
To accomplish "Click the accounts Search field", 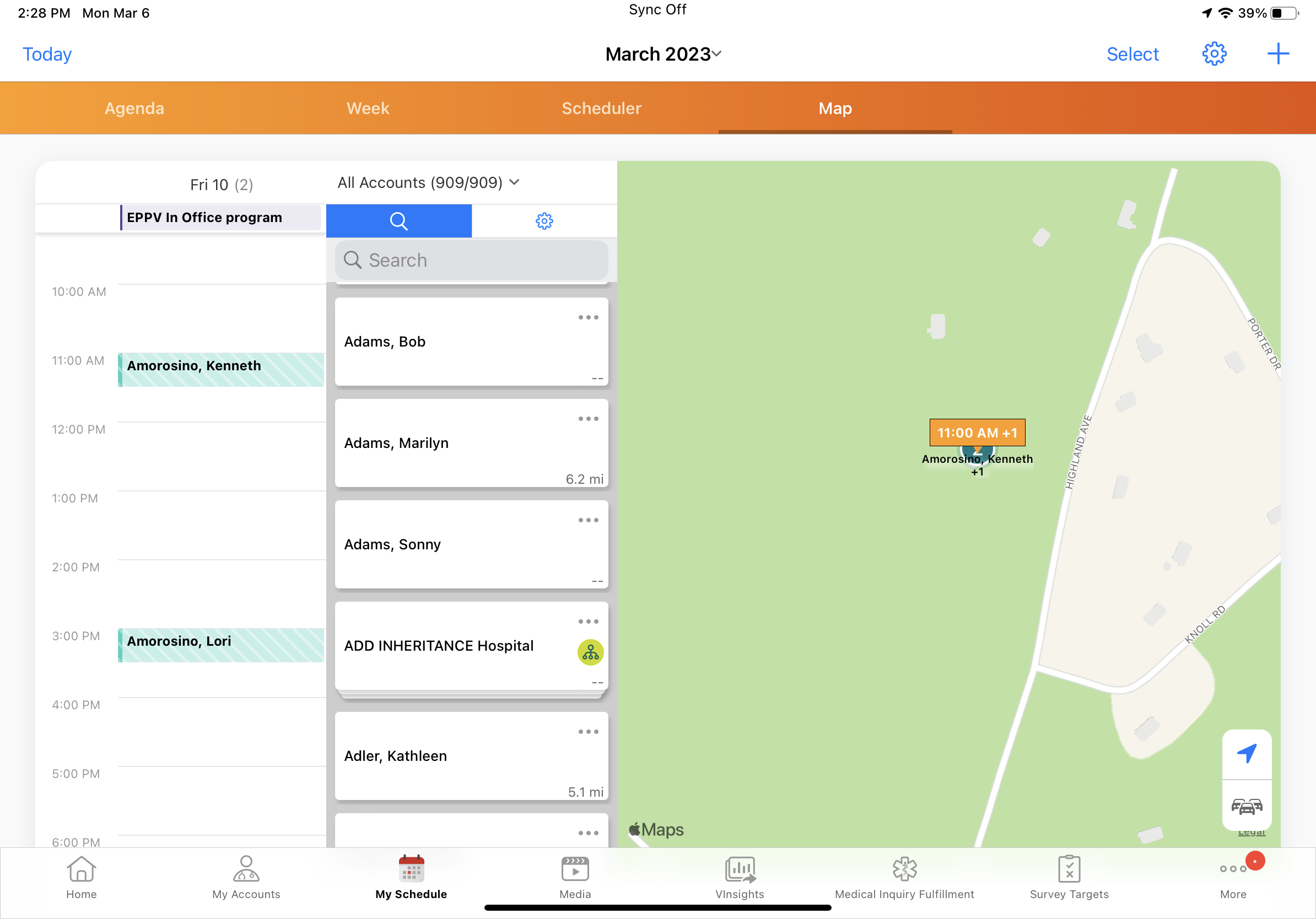I will tap(471, 260).
